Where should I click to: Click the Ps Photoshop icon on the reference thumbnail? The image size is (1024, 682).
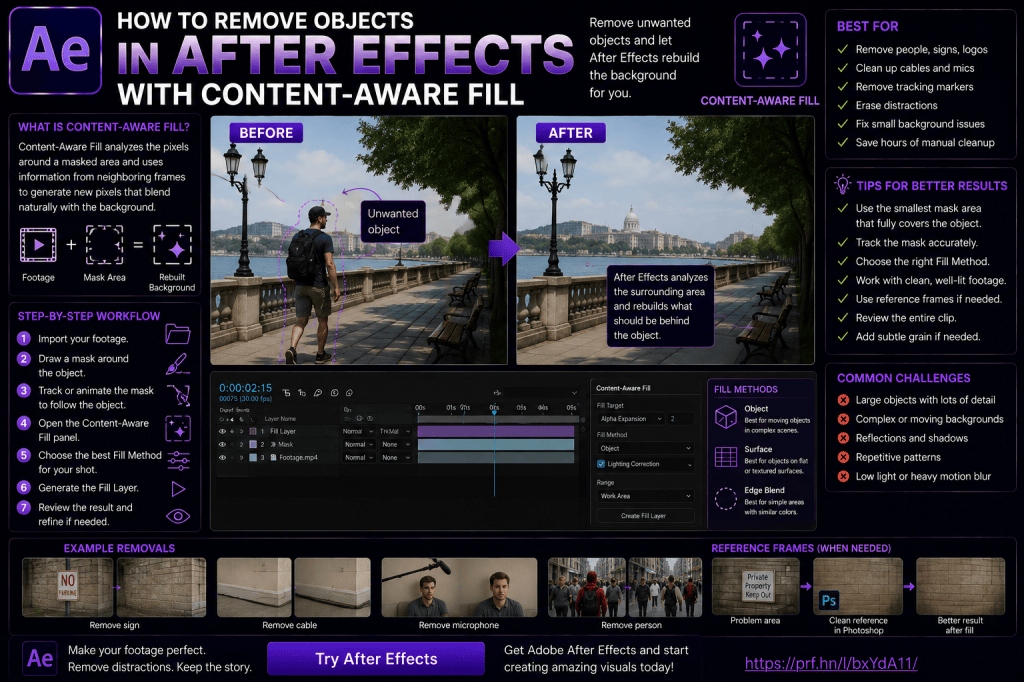[x=829, y=600]
